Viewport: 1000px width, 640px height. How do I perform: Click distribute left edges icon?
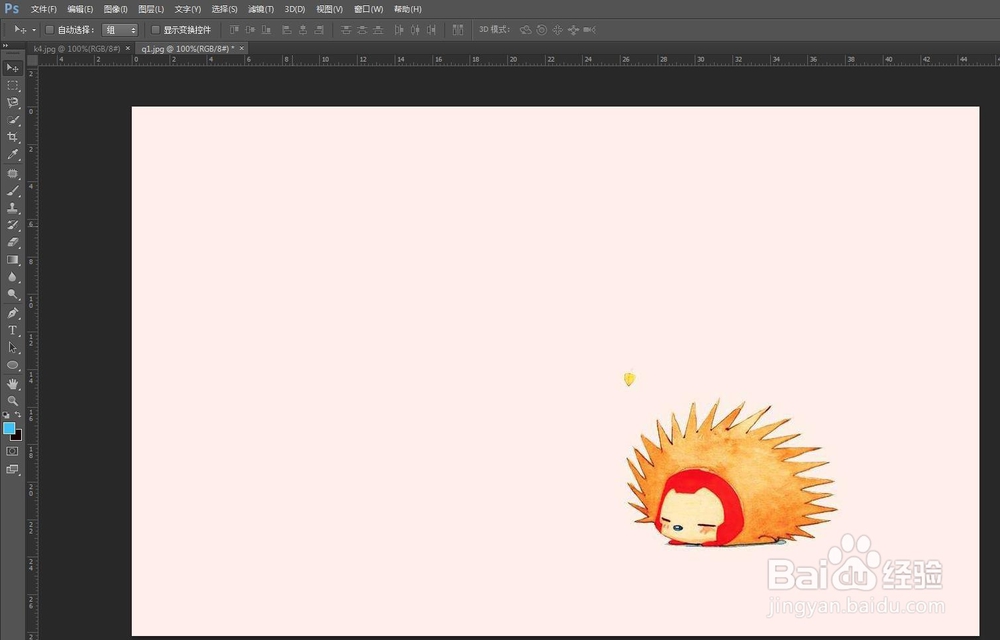tap(399, 30)
